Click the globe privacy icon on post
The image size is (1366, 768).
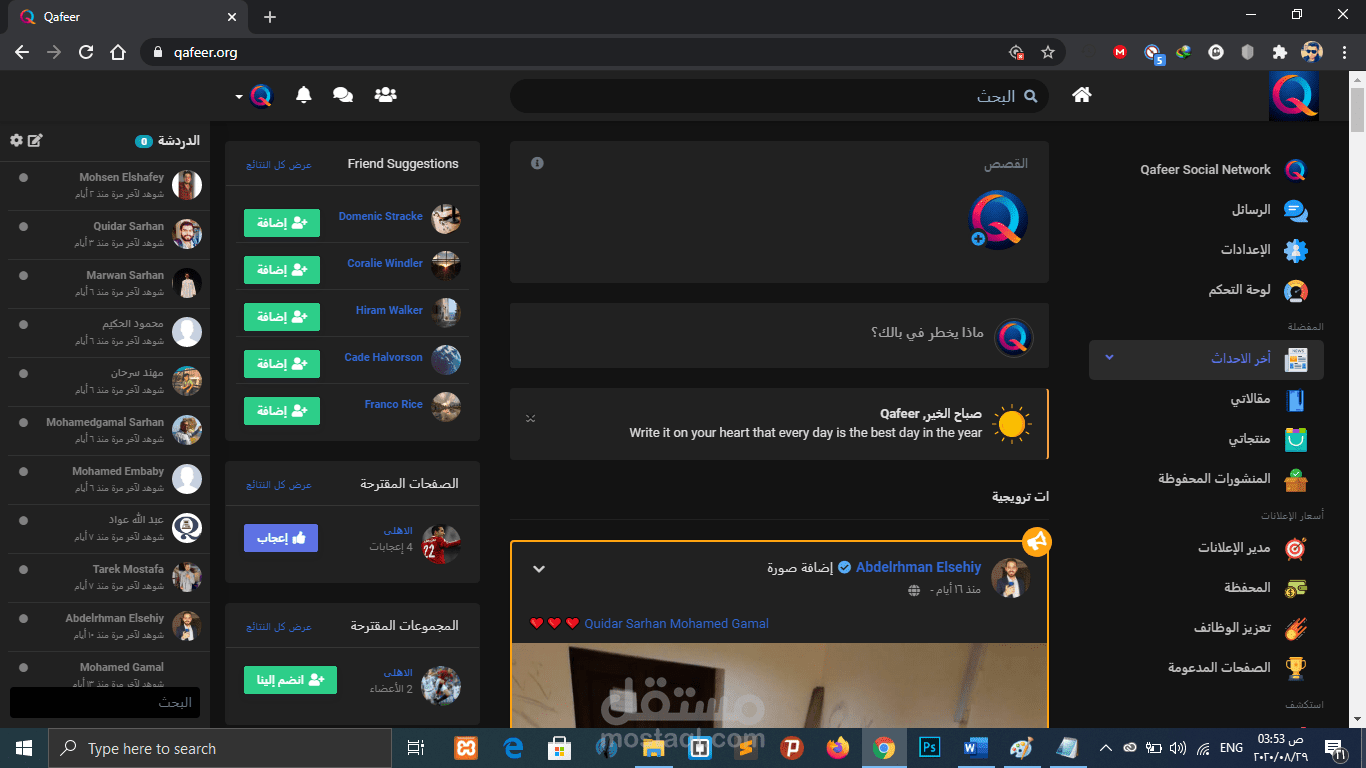914,590
